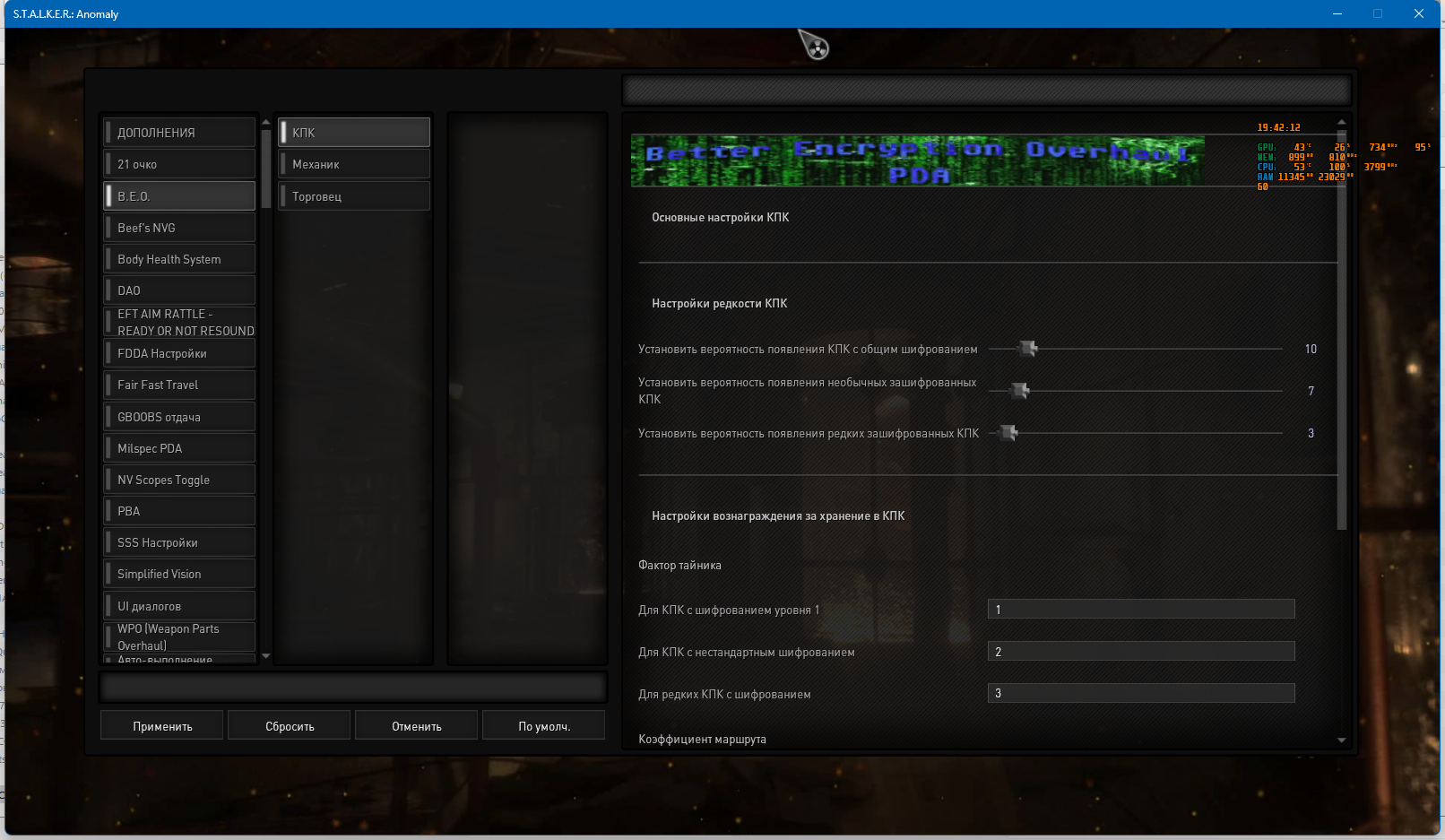
Task: Open EFT AIM RATTLE addon settings
Action: 179,323
